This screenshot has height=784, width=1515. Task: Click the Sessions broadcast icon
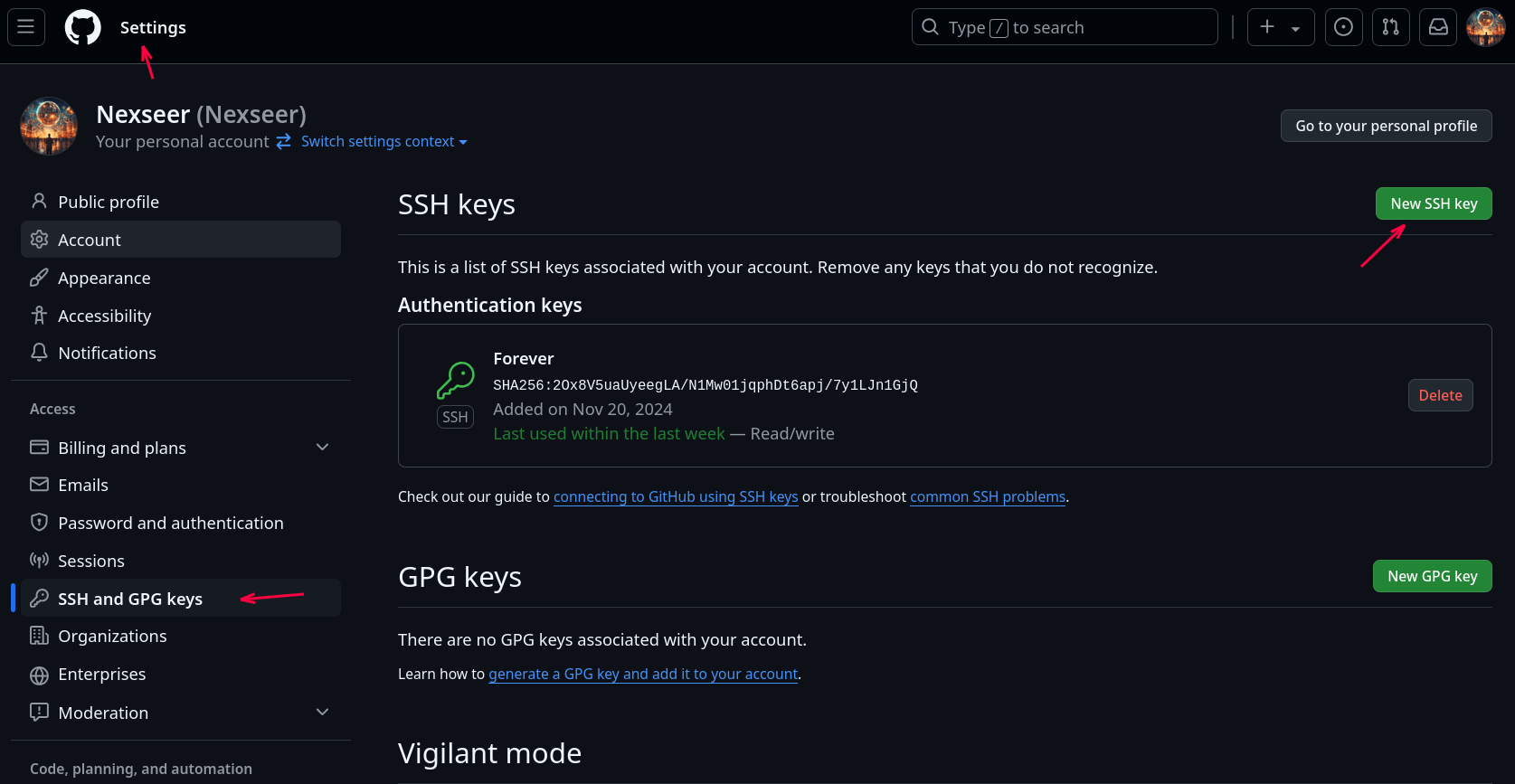(x=39, y=561)
